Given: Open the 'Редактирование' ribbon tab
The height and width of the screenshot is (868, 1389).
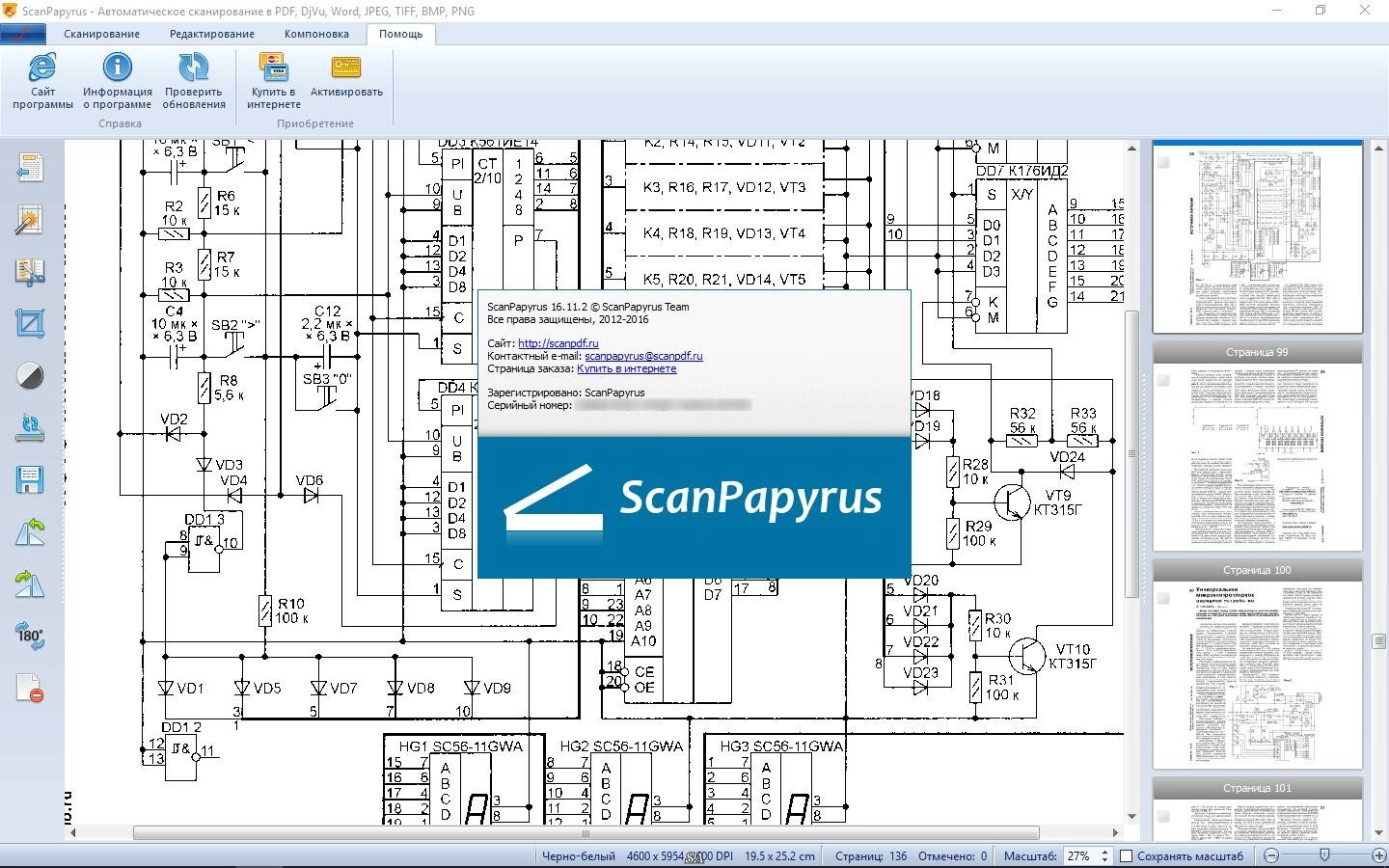Looking at the screenshot, I should pos(212,34).
